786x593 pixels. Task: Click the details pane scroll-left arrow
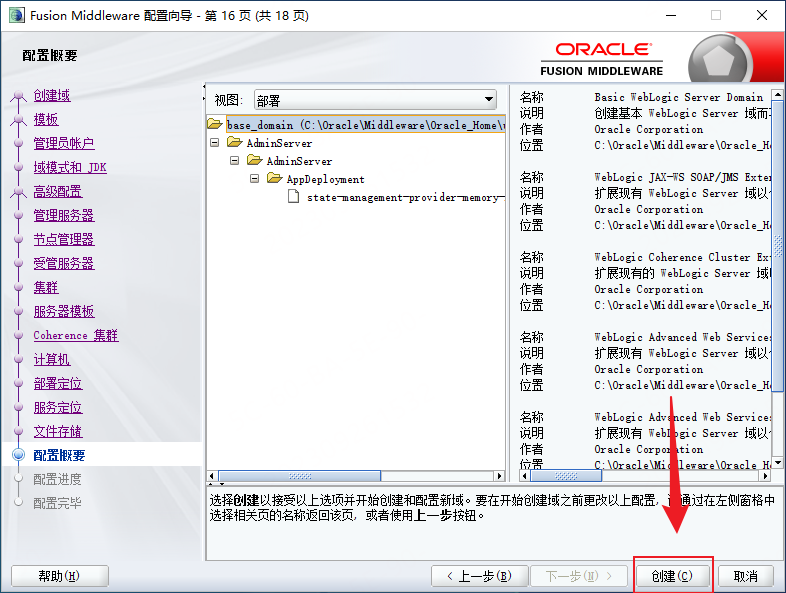525,476
